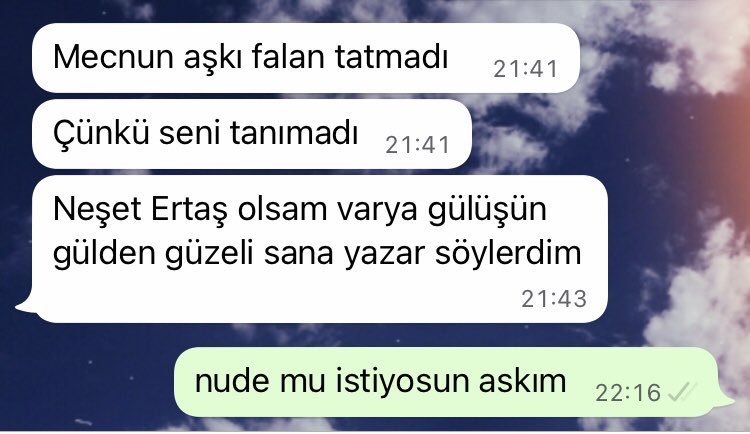Tap the 21:43 timestamp
The width and height of the screenshot is (750, 434).
pyautogui.click(x=554, y=299)
